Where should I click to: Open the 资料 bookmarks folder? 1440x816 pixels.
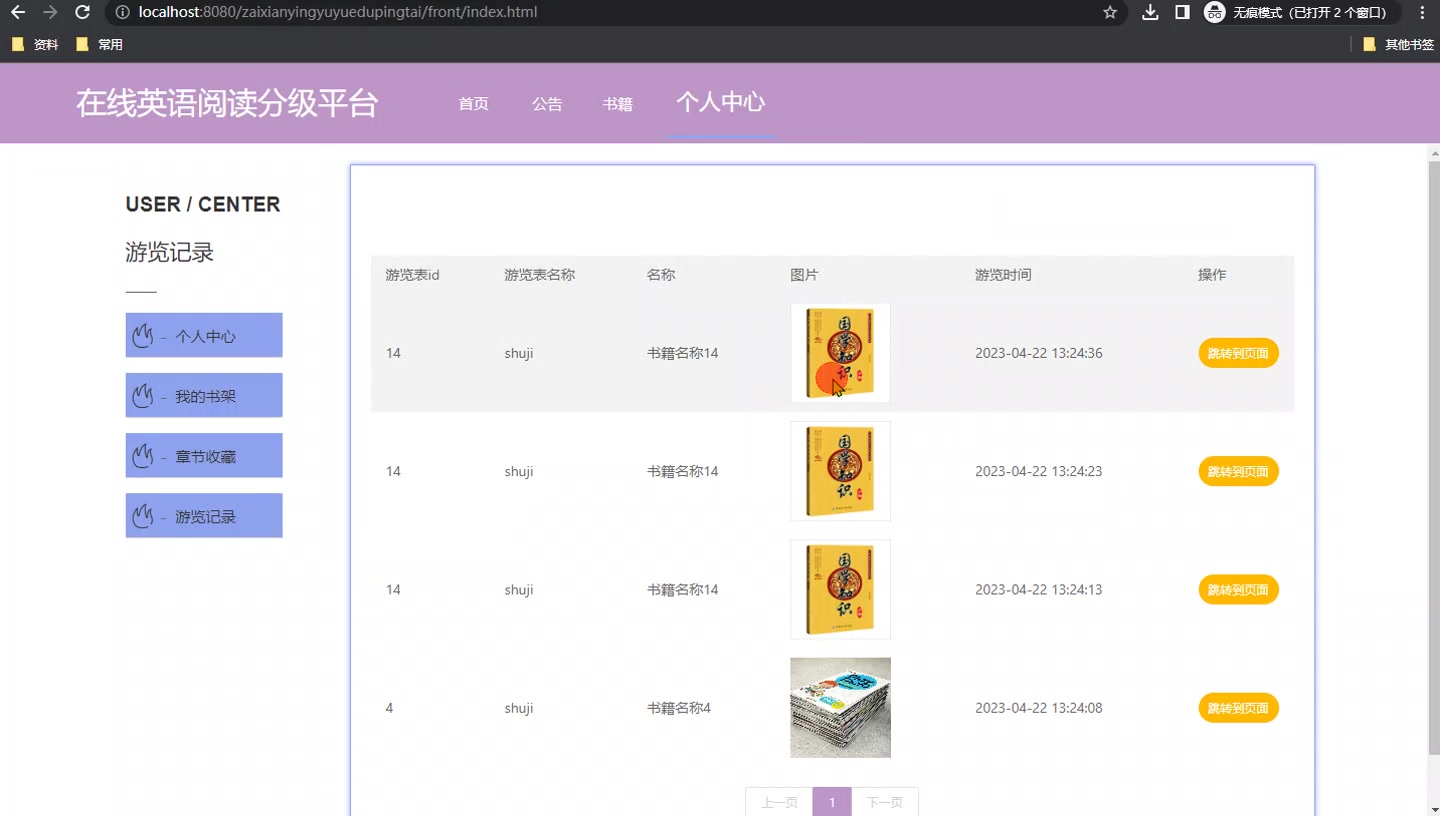click(x=34, y=44)
